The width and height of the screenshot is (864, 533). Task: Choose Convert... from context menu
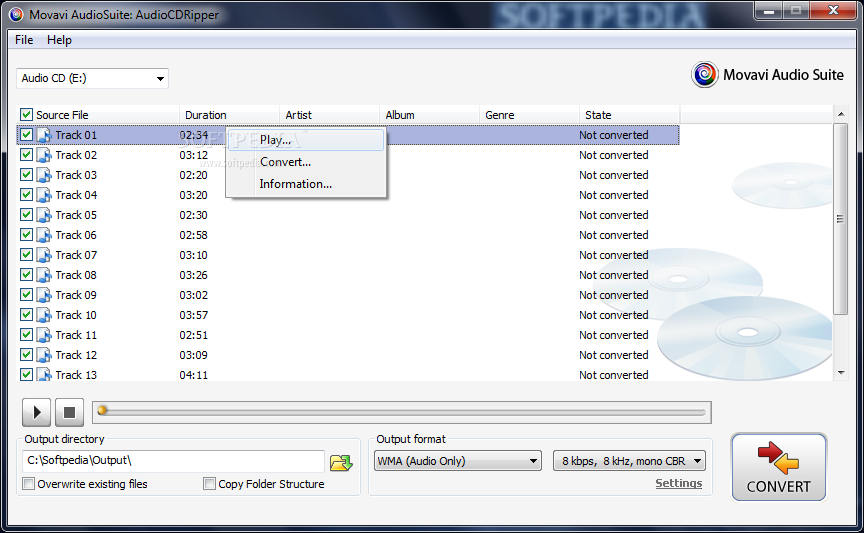306,162
